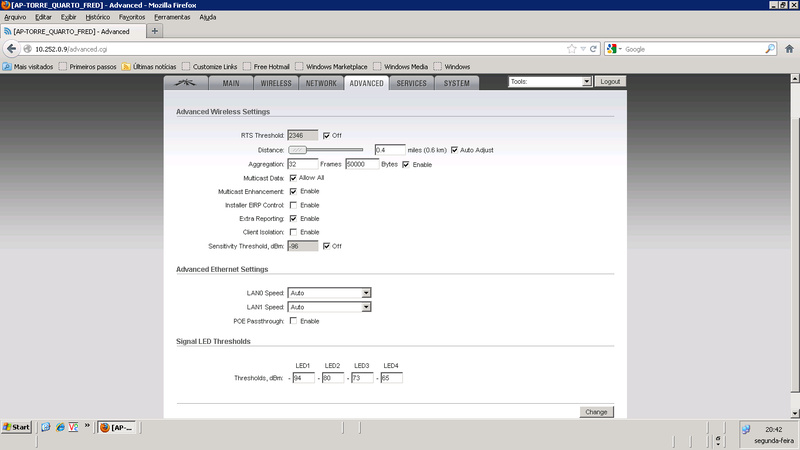
Task: Click the site identity globe icon
Action: click(28, 49)
